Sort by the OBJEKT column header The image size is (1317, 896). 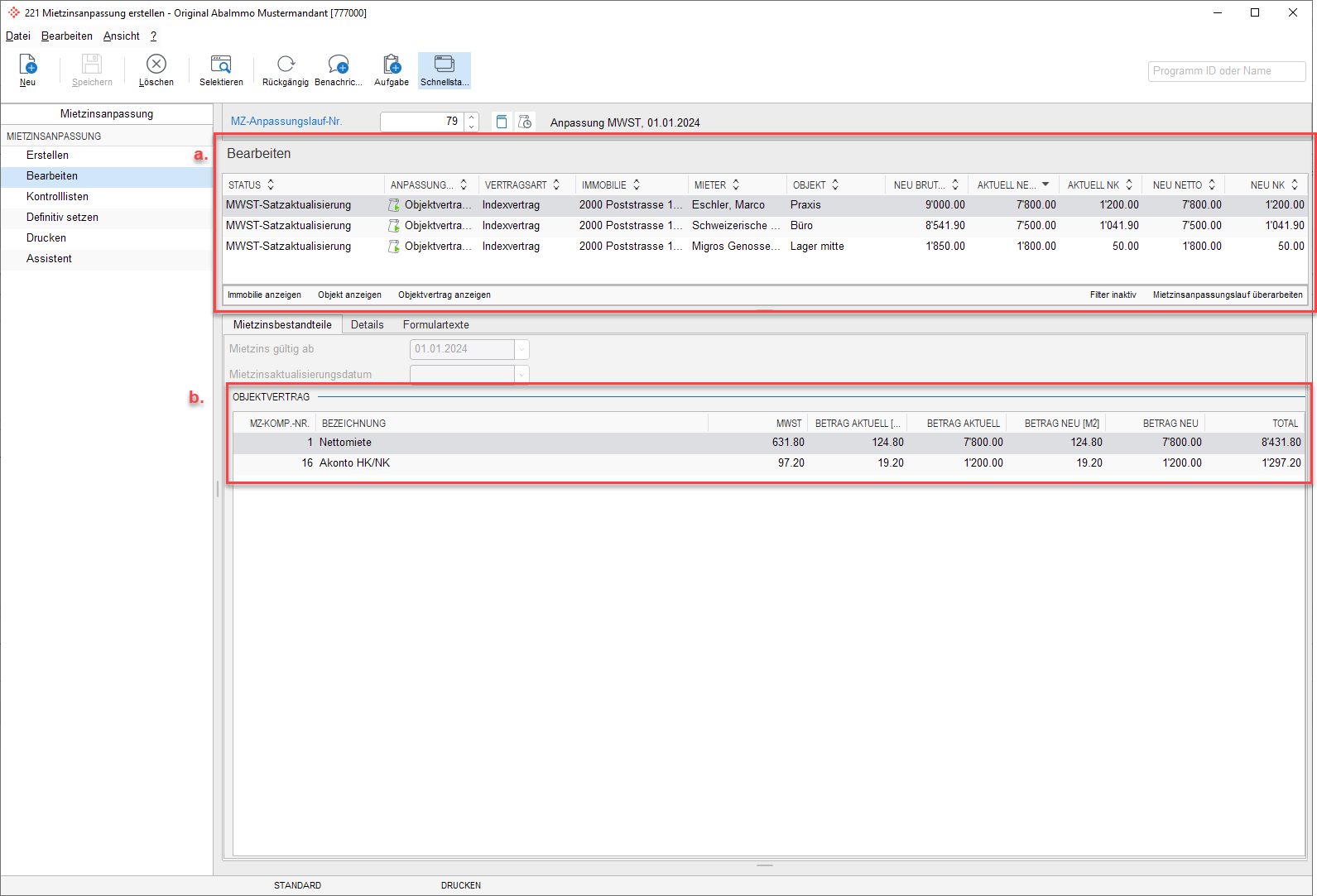click(835, 184)
